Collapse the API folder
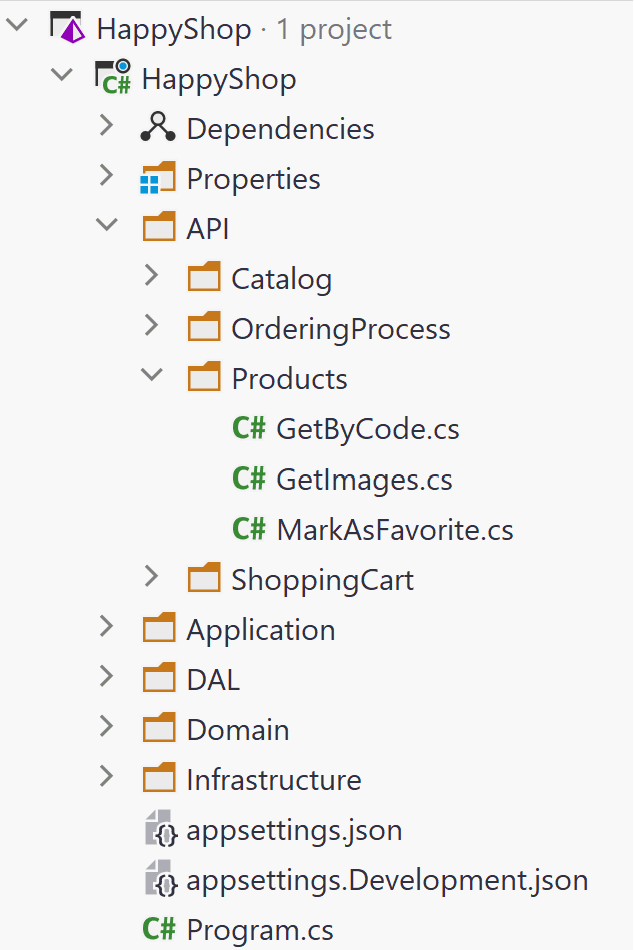This screenshot has height=950, width=634. (107, 225)
